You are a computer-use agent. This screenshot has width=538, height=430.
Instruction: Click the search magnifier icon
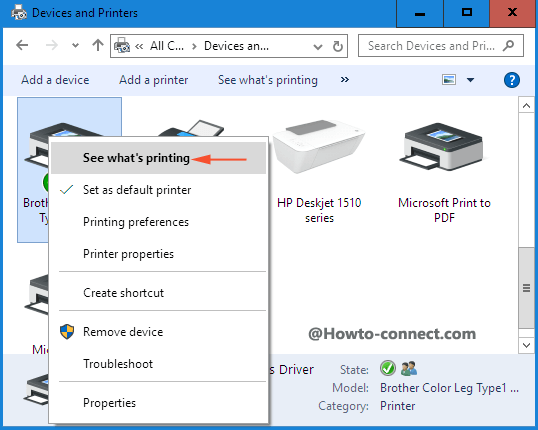coord(508,45)
